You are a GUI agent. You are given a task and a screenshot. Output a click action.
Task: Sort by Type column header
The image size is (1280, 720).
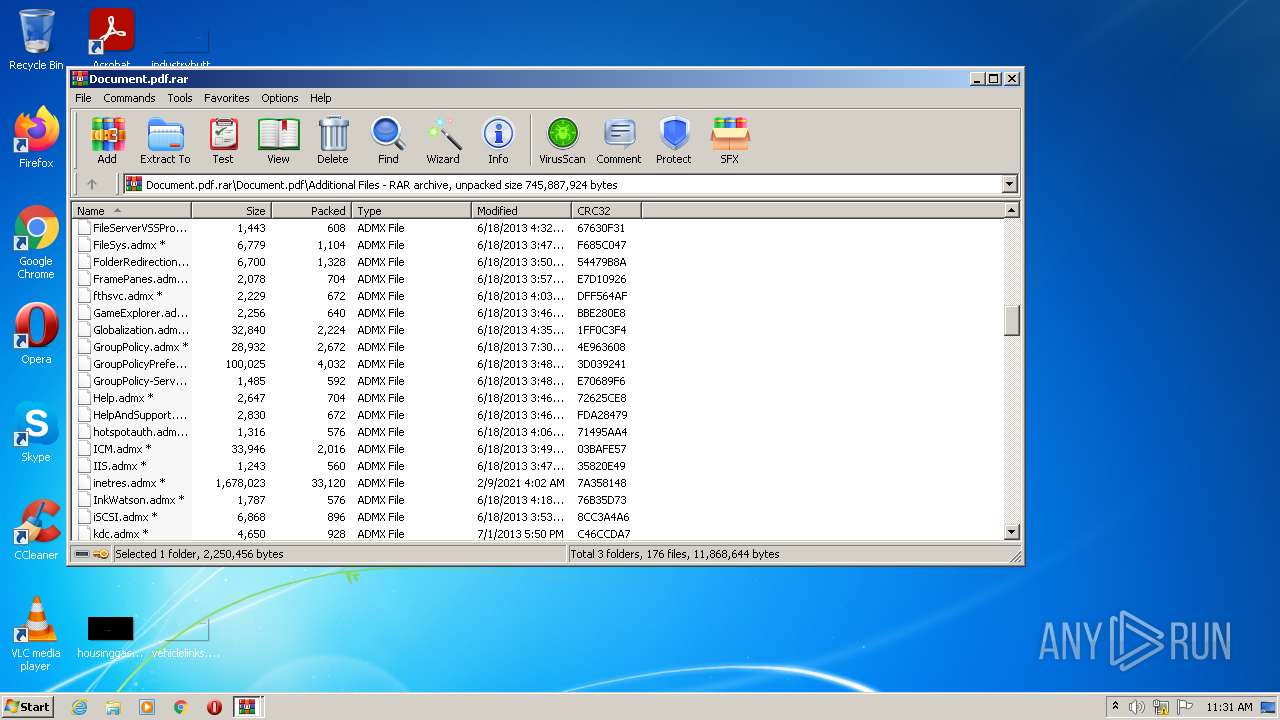pyautogui.click(x=412, y=211)
